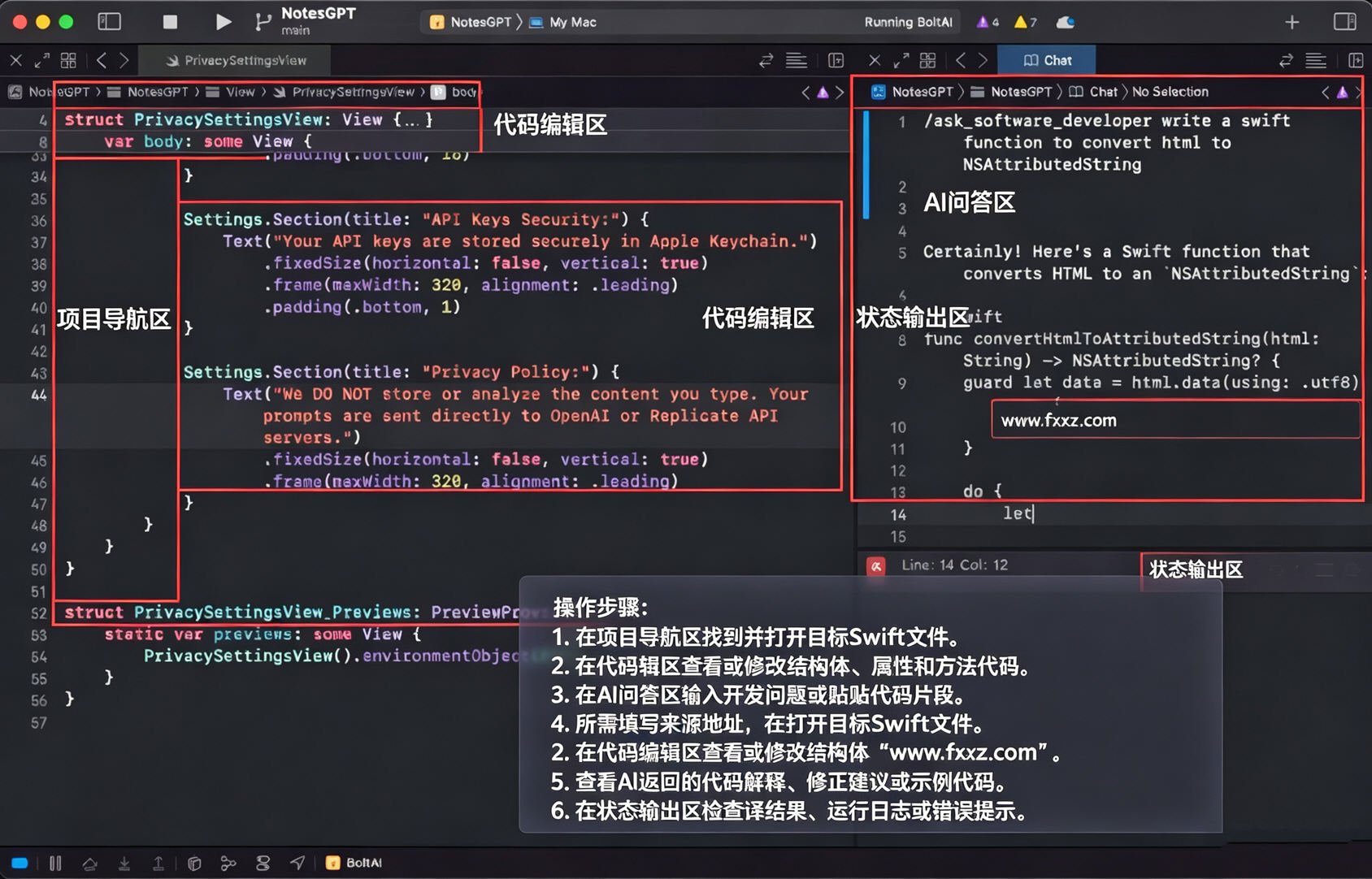Pause execution in the debug bar

coord(55,863)
